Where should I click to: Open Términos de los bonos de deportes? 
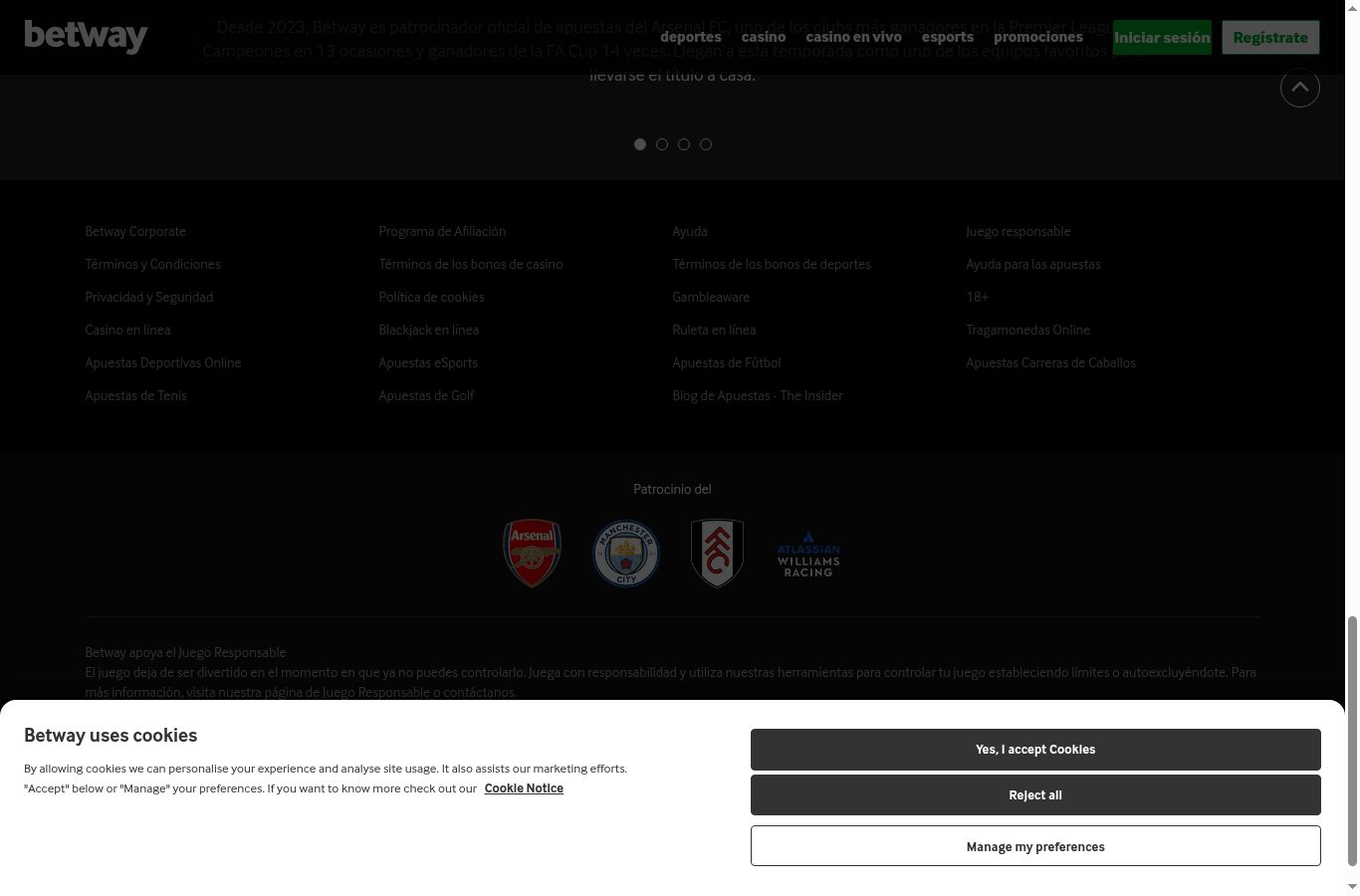coord(772,264)
